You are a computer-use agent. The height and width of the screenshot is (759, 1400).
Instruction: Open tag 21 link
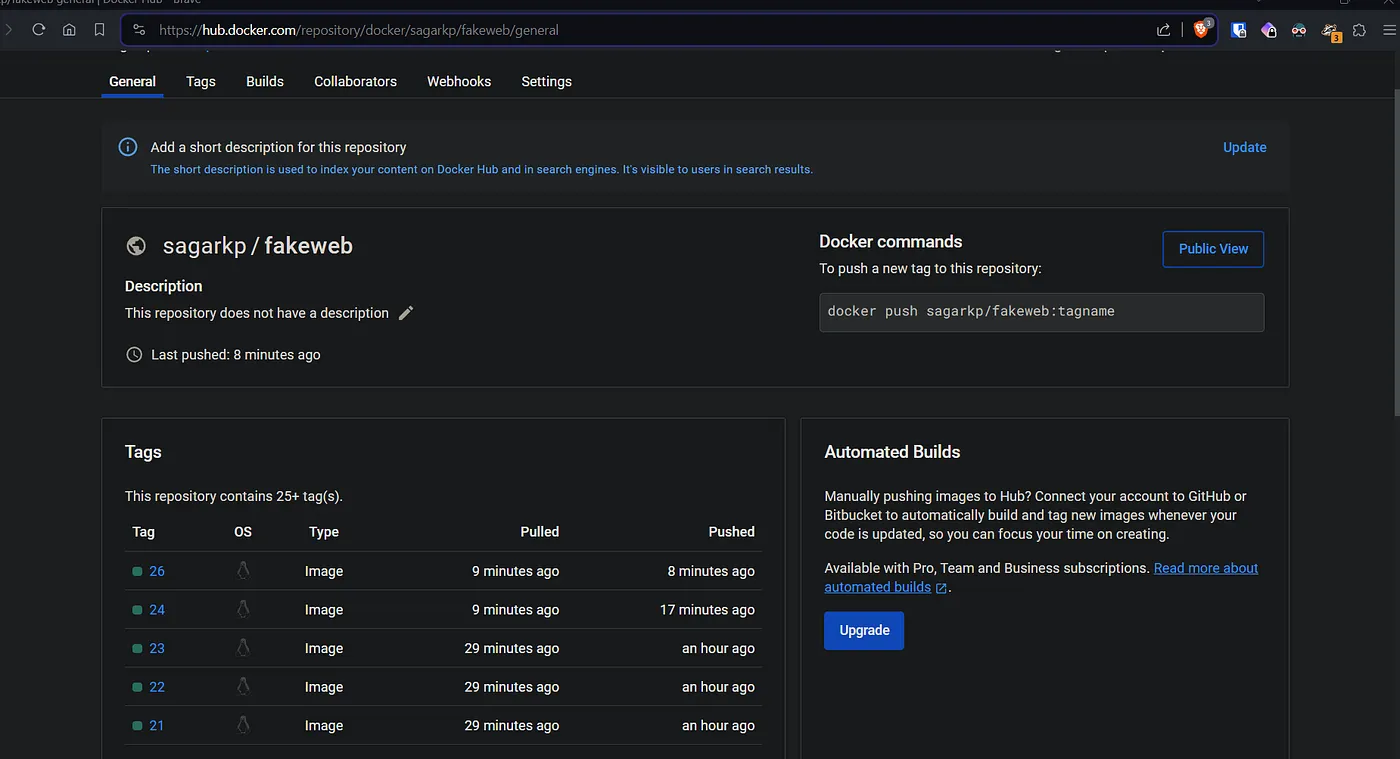(x=156, y=726)
